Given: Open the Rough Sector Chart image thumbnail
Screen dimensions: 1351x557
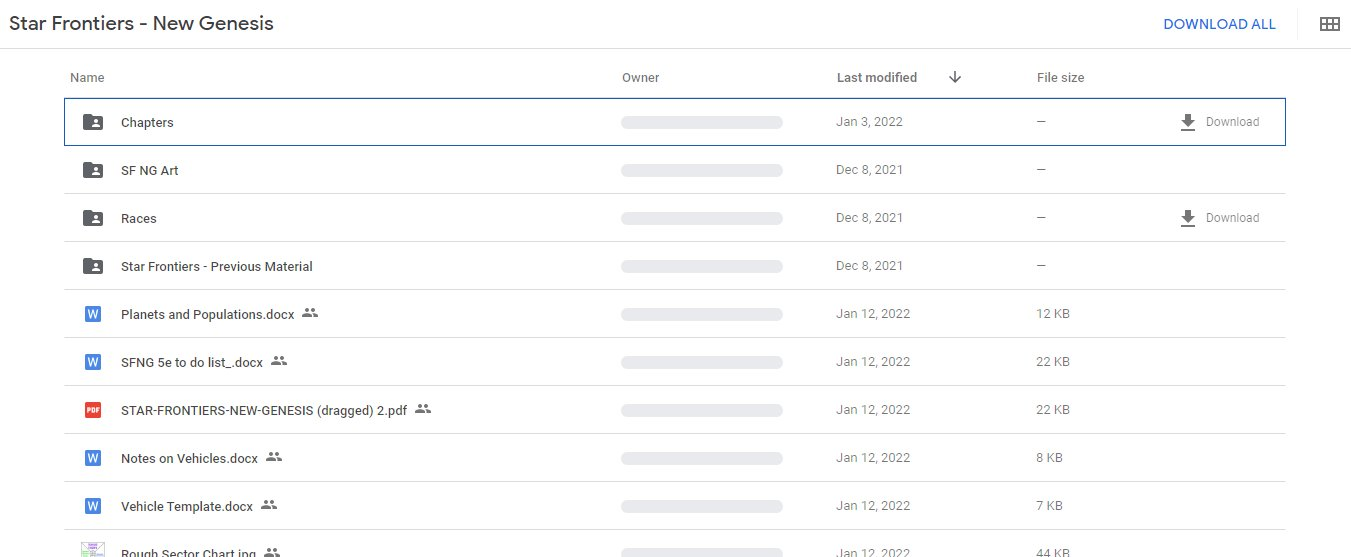Looking at the screenshot, I should pyautogui.click(x=93, y=550).
